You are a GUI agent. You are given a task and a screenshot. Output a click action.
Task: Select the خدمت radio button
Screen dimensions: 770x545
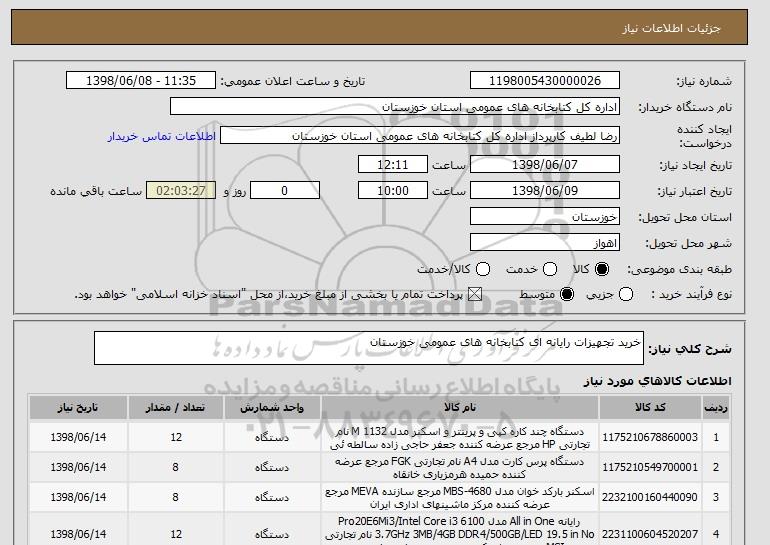tap(550, 269)
